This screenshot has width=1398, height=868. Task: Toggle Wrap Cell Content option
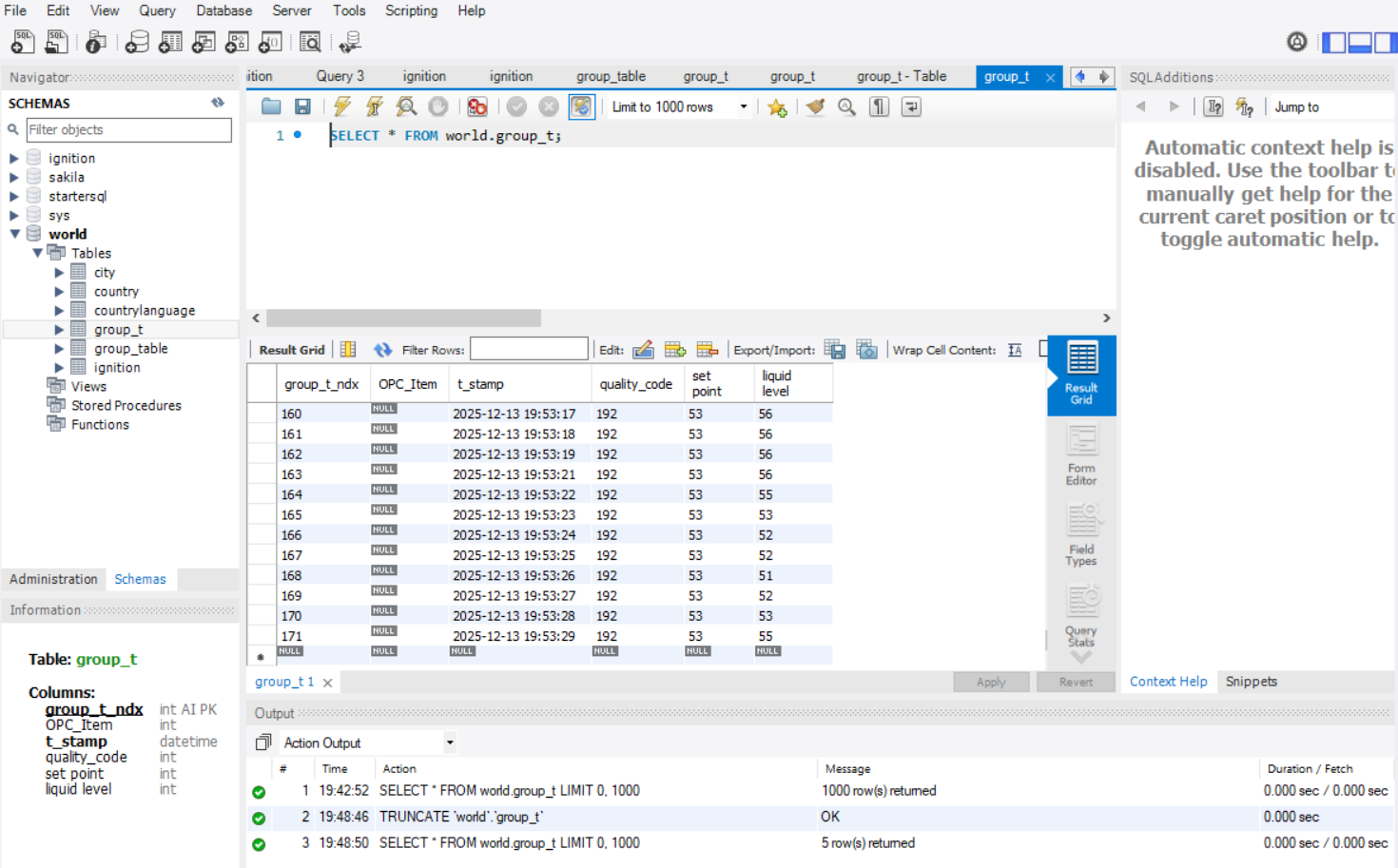point(1015,350)
